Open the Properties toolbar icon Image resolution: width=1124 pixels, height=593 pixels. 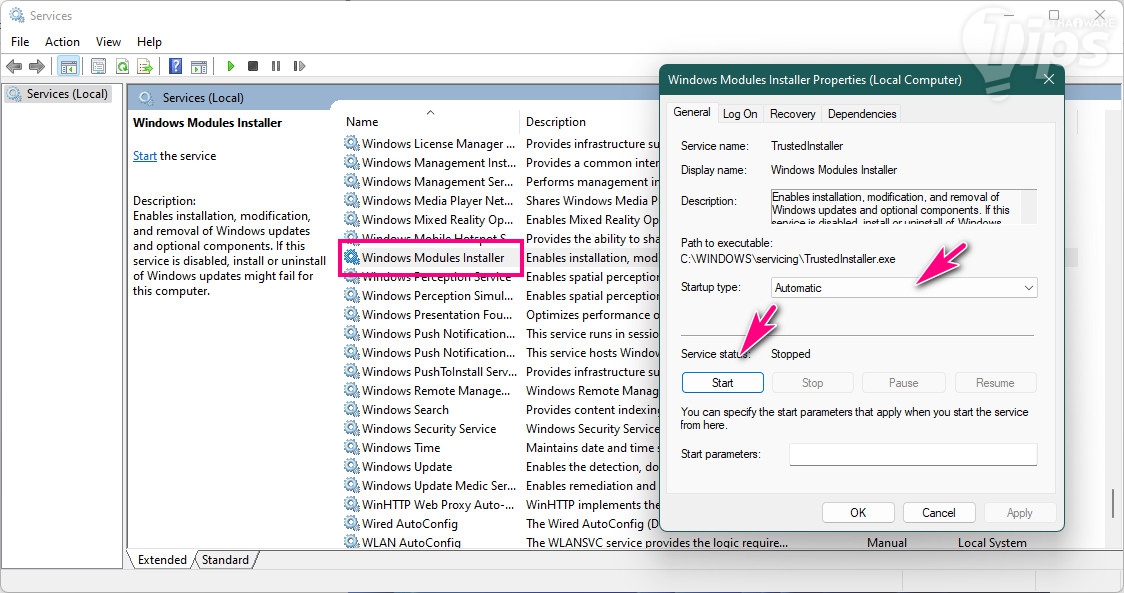(x=98, y=66)
